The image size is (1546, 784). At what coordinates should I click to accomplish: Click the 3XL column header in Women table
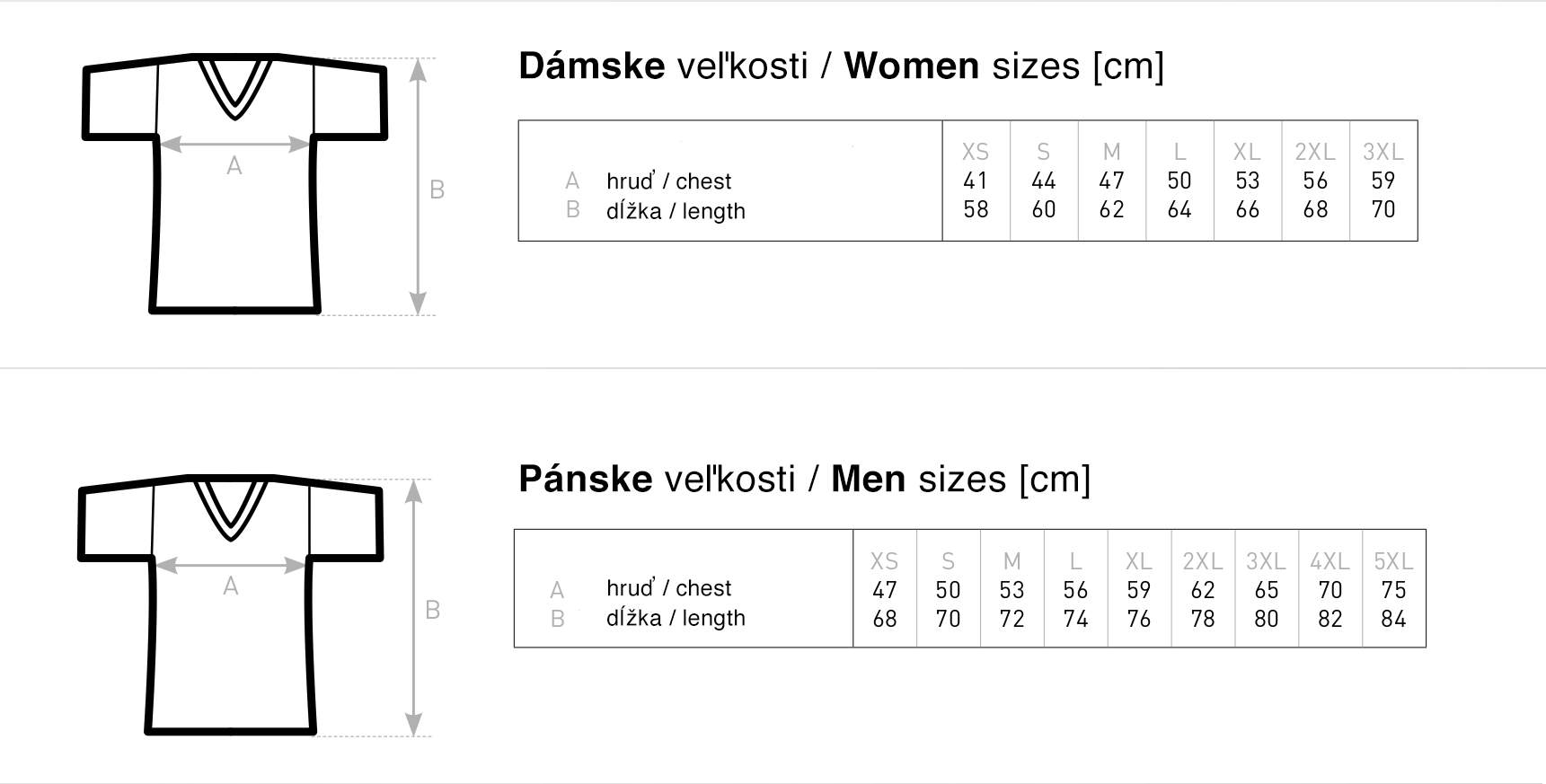coord(1383,152)
